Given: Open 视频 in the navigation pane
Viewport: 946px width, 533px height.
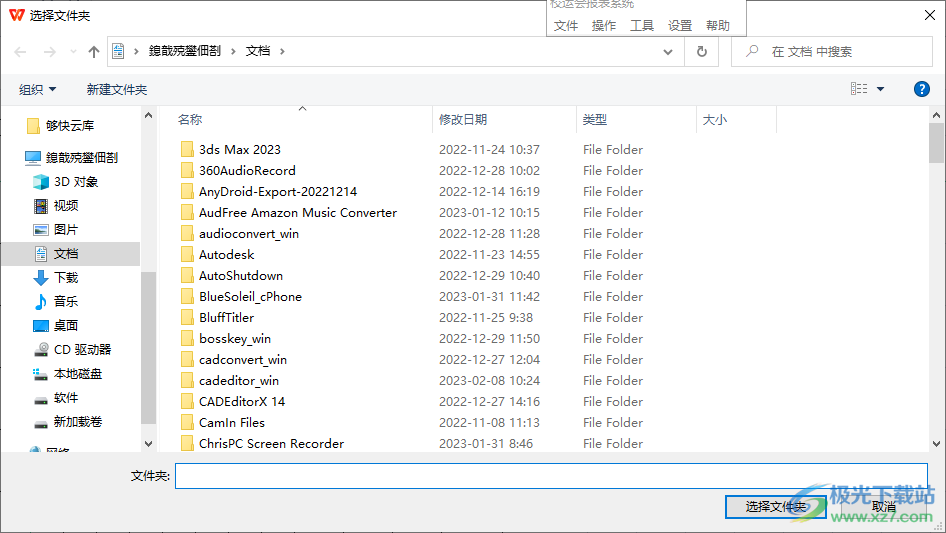Looking at the screenshot, I should 66,206.
